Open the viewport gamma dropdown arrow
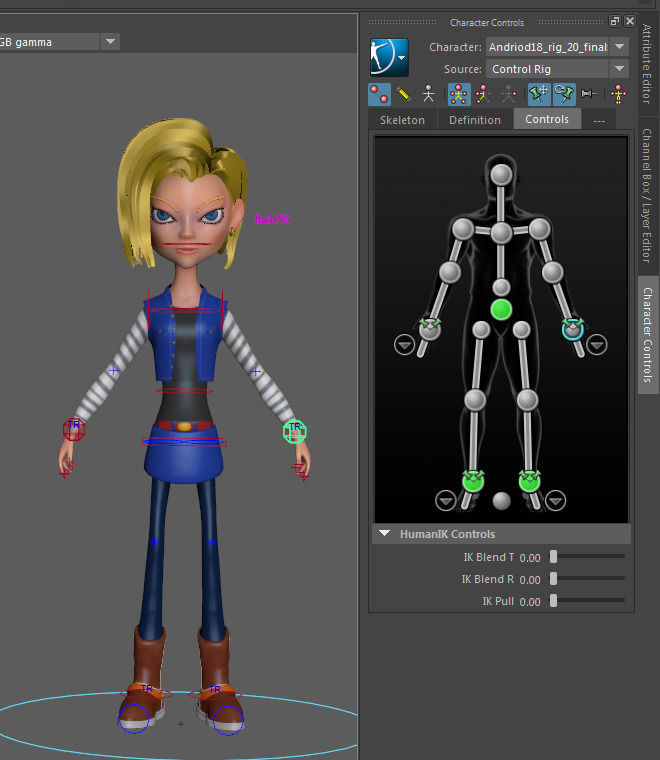The height and width of the screenshot is (760, 660). (110, 42)
